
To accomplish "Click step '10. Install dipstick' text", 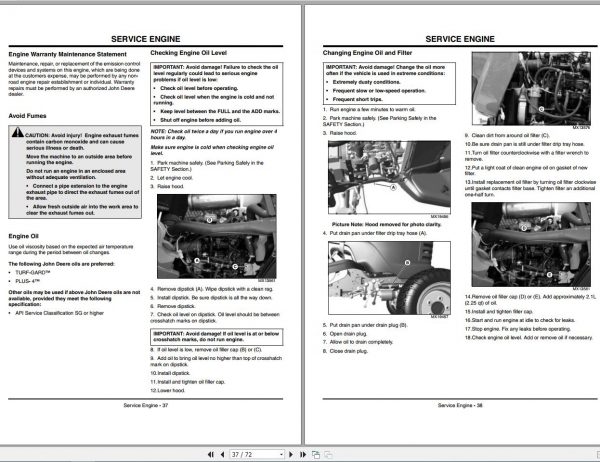I will coord(170,373).
